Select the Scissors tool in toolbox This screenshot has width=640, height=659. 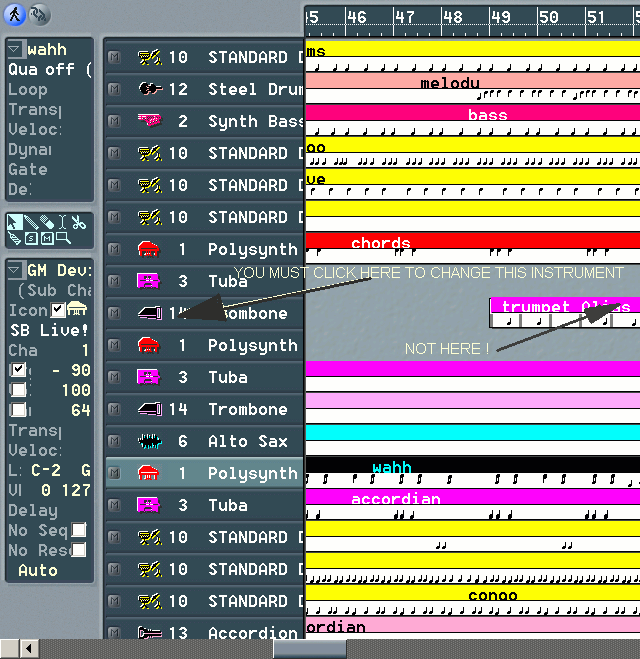(78, 222)
